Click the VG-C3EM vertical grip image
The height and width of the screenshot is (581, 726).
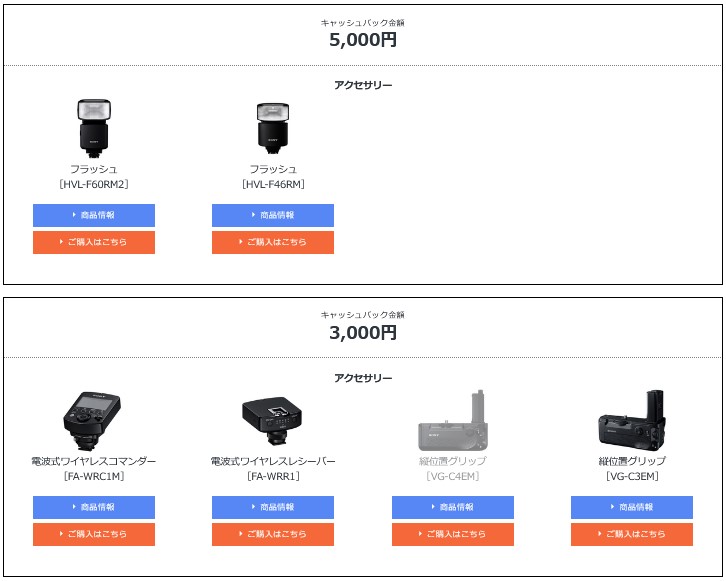(631, 420)
